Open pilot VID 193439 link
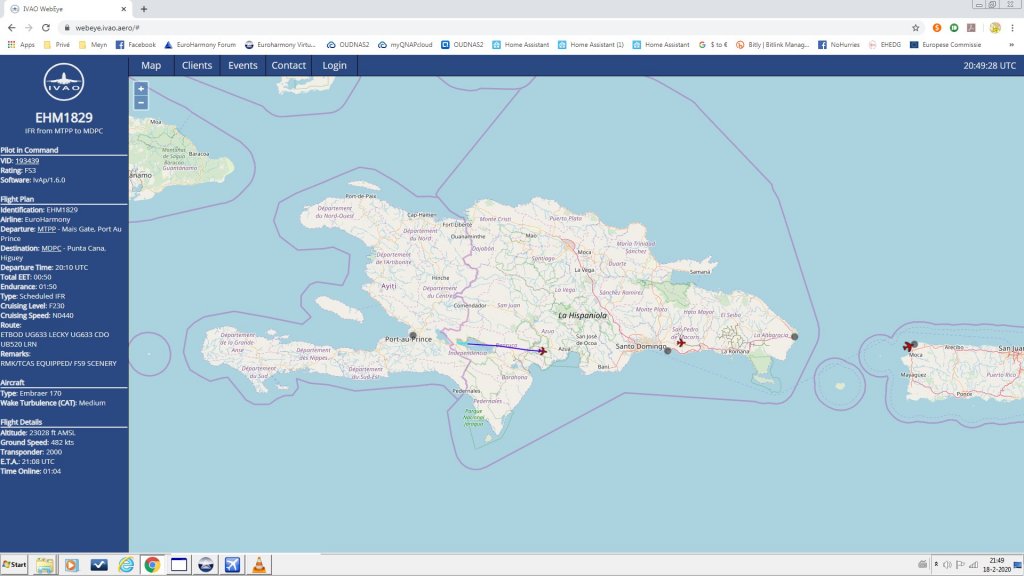Screen dimensions: 1024x576 click(27, 161)
